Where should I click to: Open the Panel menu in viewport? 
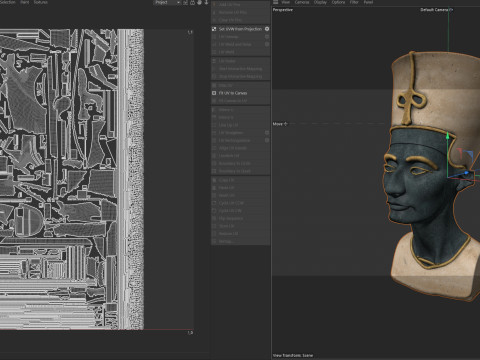(368, 2)
